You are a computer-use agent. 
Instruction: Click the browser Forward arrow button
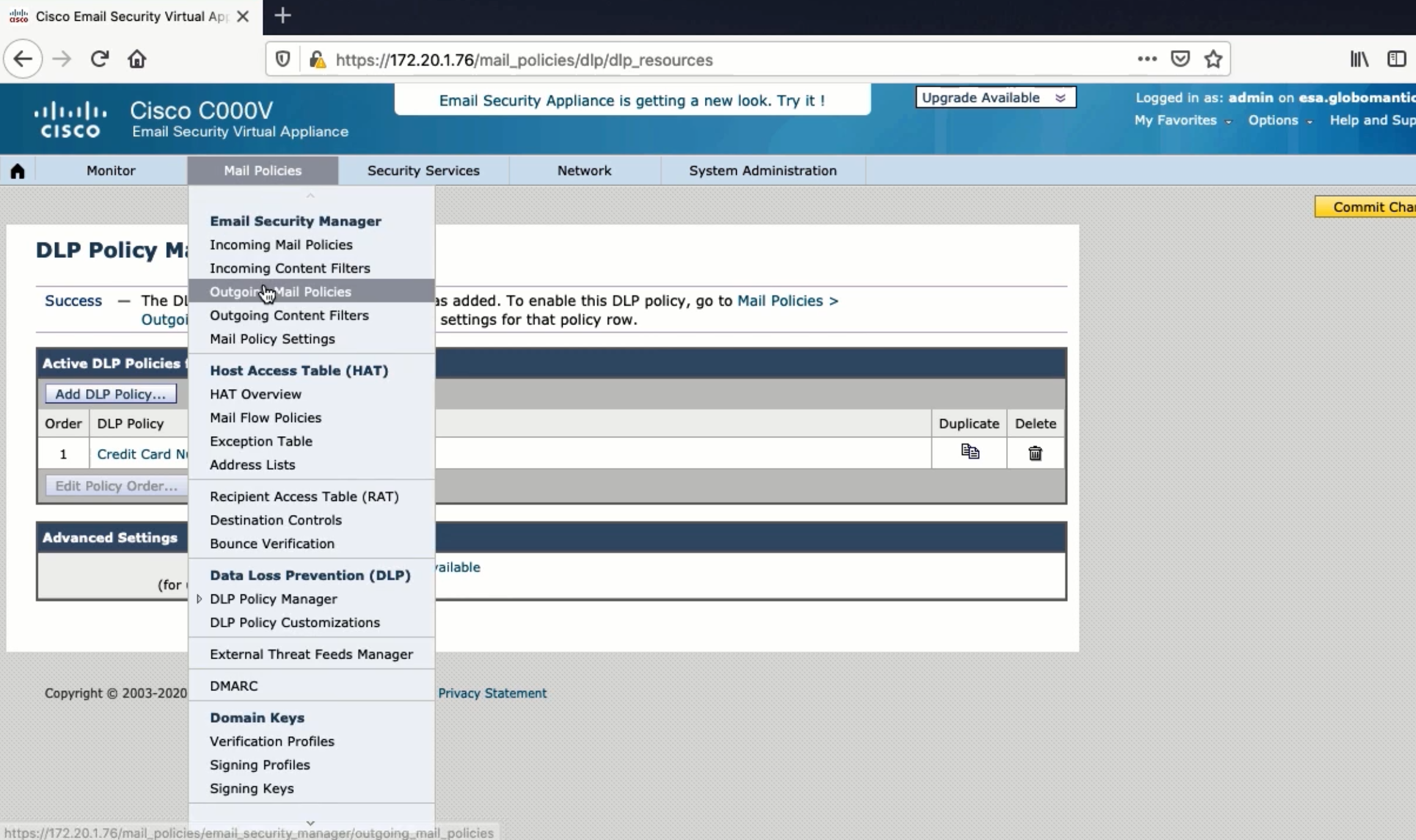coord(62,59)
